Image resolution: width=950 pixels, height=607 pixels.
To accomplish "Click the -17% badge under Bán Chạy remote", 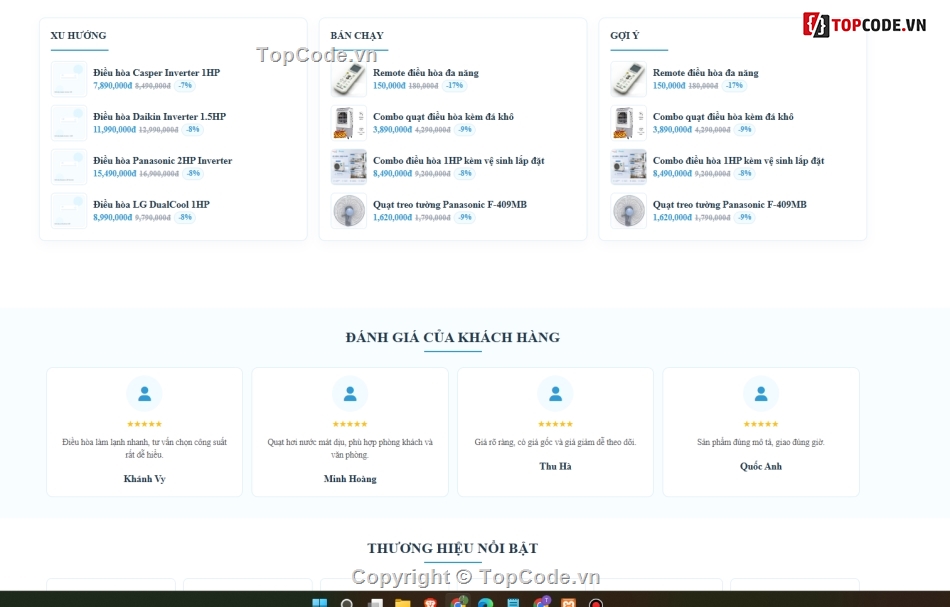I will (454, 85).
